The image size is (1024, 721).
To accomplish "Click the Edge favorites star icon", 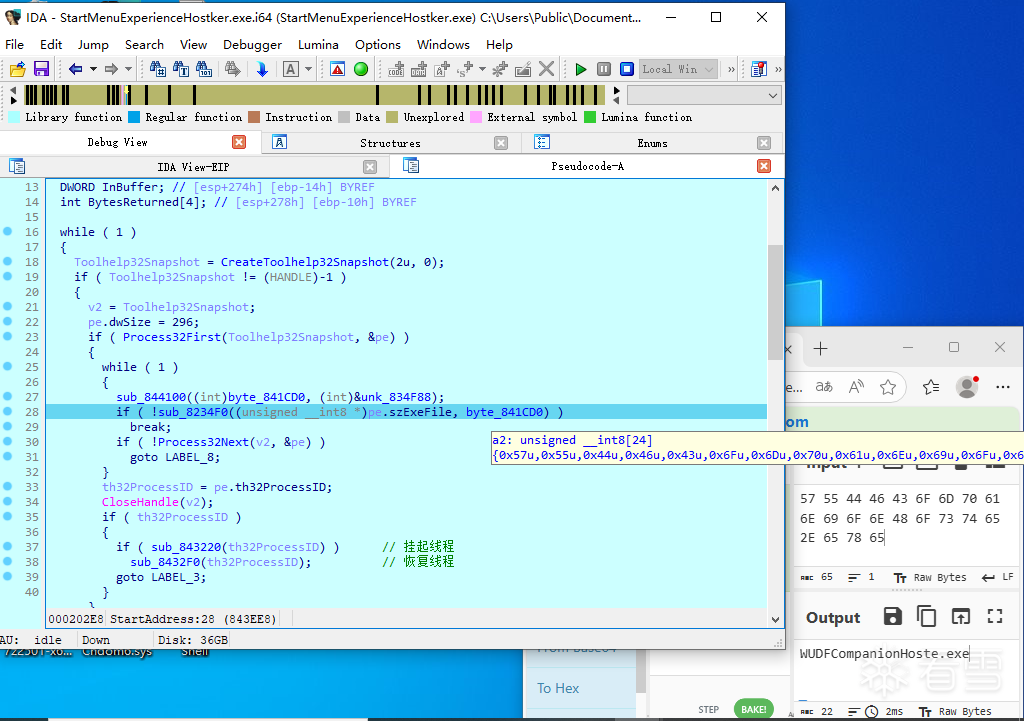I will coord(888,387).
